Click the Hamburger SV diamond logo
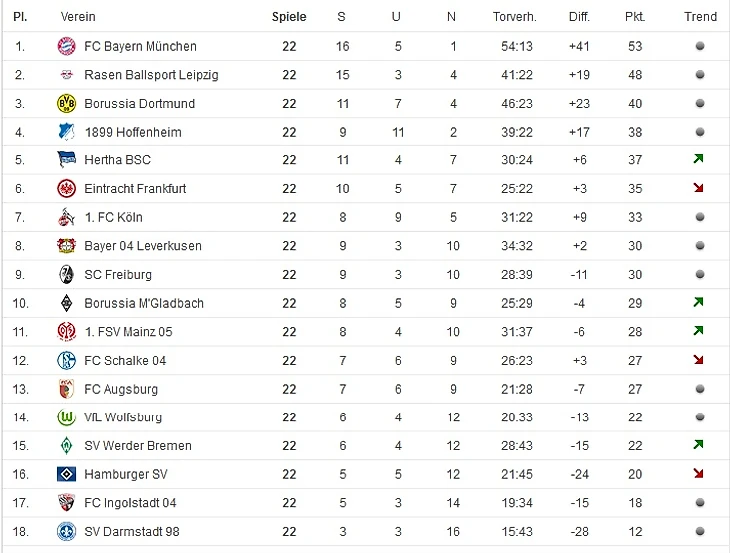Screen dimensions: 730x553 [66, 474]
